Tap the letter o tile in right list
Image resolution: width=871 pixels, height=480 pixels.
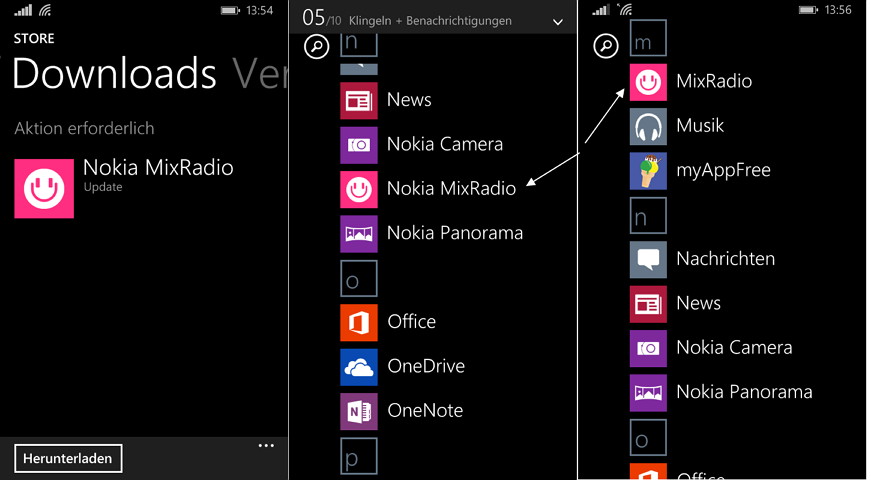[648, 437]
